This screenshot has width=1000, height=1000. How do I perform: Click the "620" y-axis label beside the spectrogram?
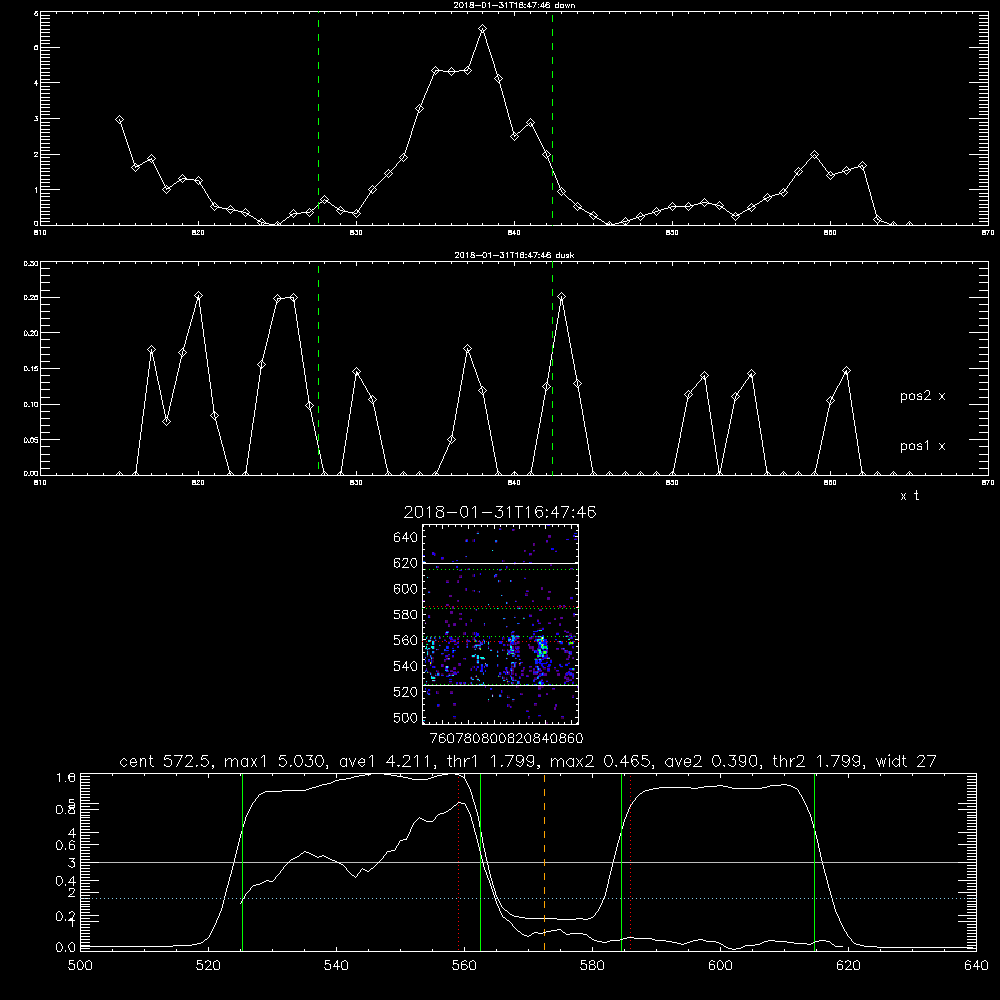405,563
